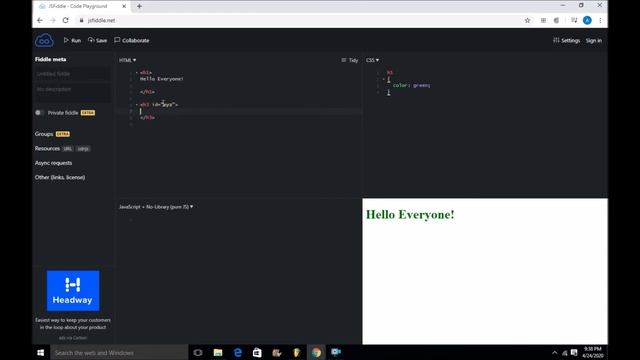640x360 pixels.
Task: Open the HTML panel dropdown
Action: [x=127, y=60]
